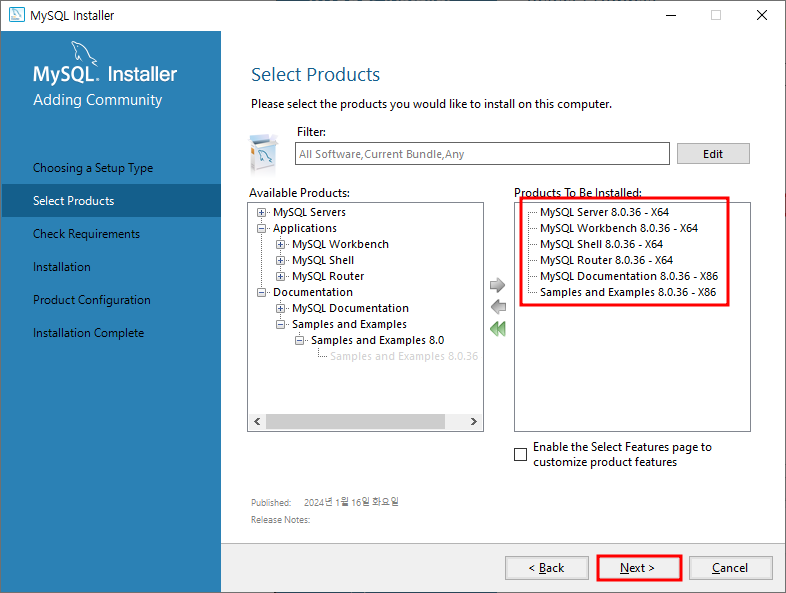The height and width of the screenshot is (593, 786).
Task: Expand the MySQL Router node
Action: pyautogui.click(x=280, y=277)
